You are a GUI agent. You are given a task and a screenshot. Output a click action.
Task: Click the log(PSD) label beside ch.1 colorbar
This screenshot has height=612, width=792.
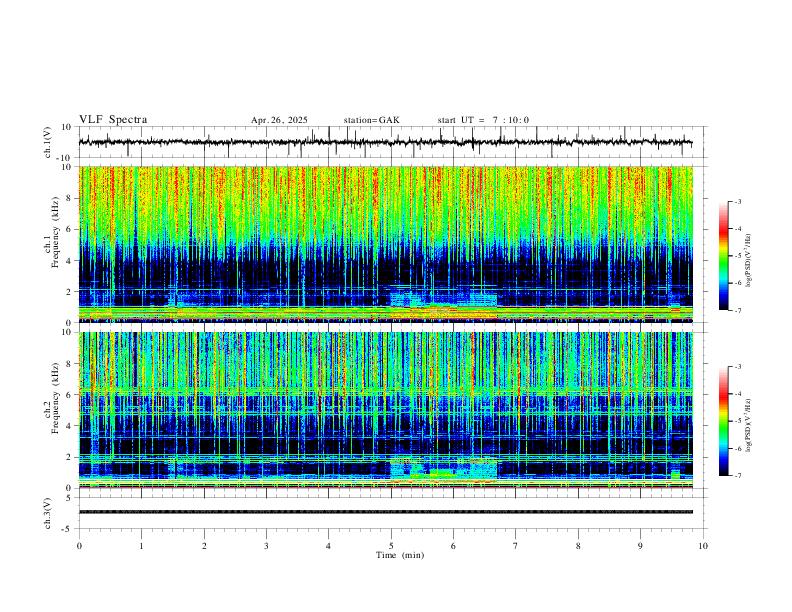coord(748,261)
